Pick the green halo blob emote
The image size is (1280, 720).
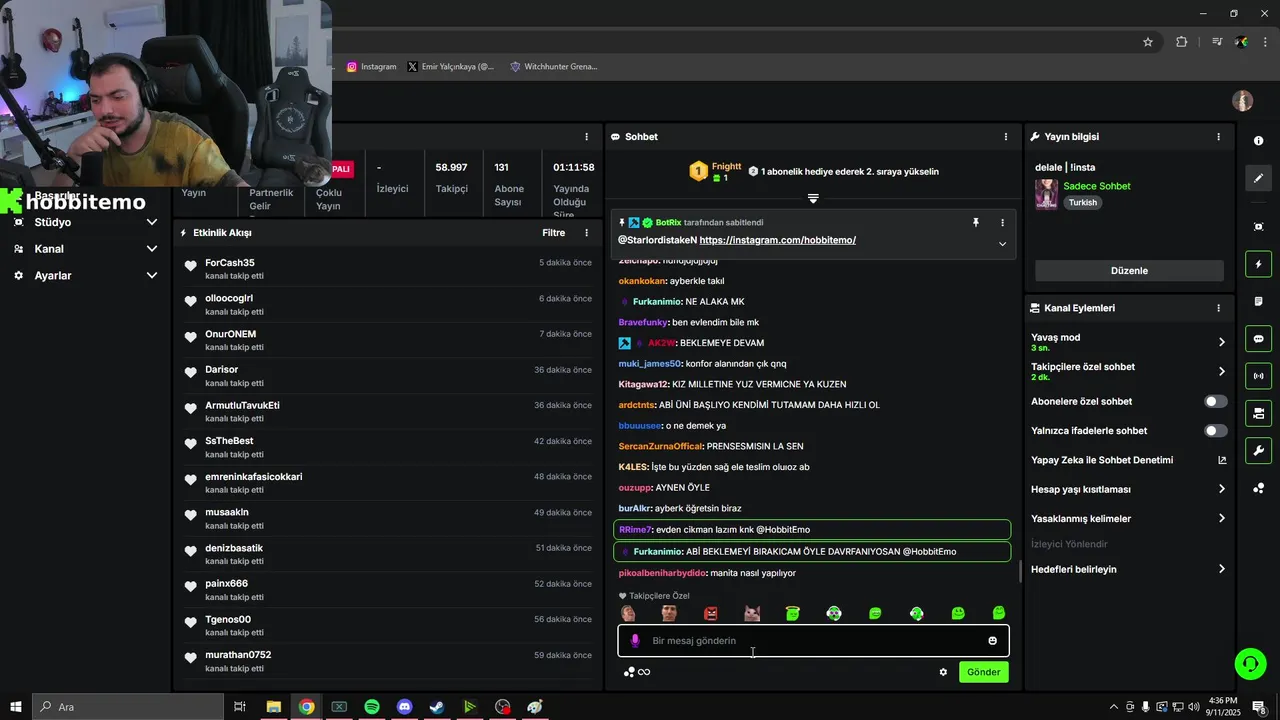point(793,613)
